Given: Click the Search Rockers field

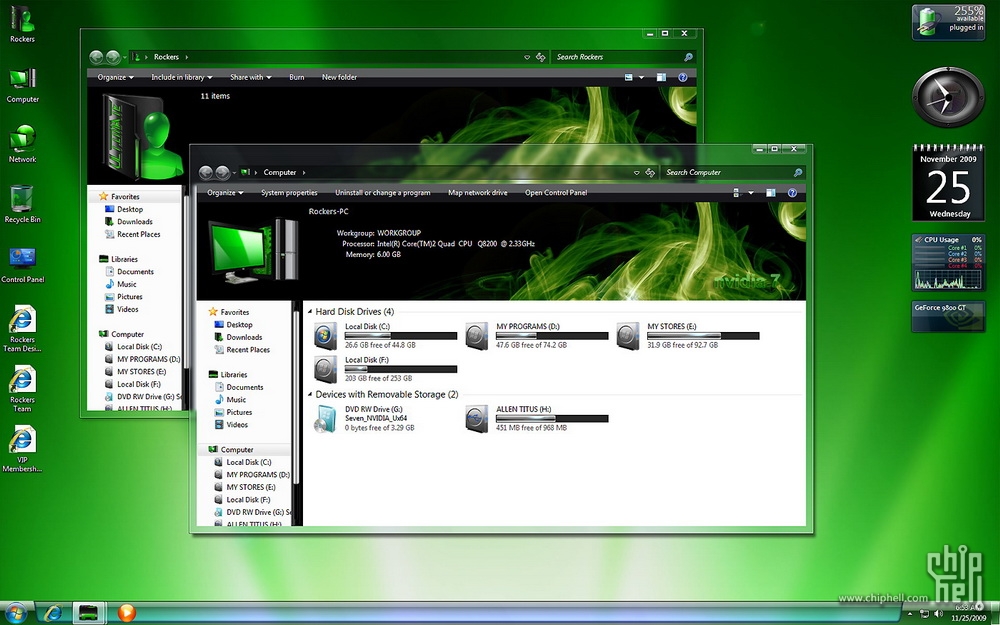Looking at the screenshot, I should [x=623, y=57].
